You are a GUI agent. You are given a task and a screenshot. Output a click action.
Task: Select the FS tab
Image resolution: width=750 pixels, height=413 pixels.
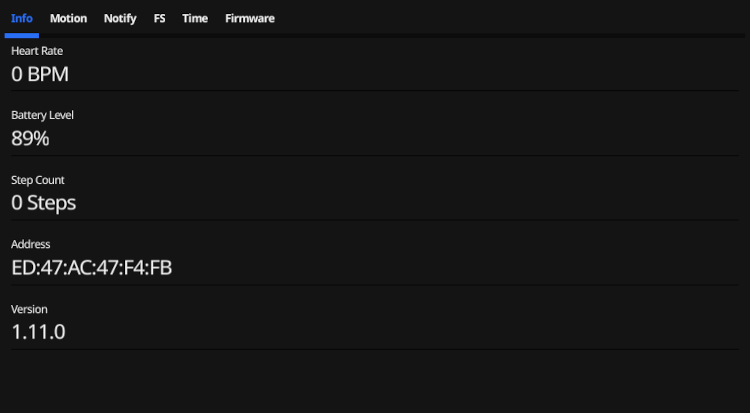(160, 18)
